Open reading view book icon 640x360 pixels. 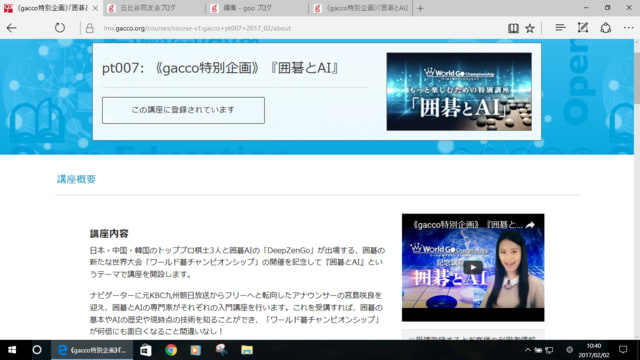513,28
